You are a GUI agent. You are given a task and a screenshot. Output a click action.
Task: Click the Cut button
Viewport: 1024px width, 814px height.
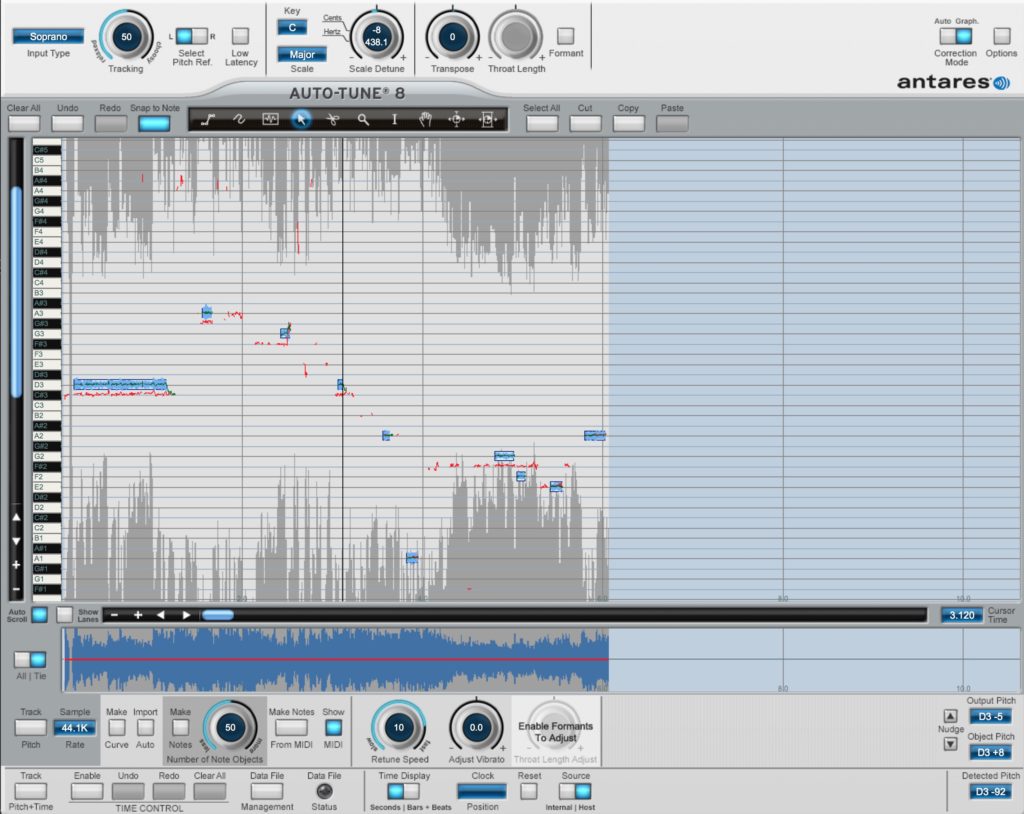(x=585, y=123)
